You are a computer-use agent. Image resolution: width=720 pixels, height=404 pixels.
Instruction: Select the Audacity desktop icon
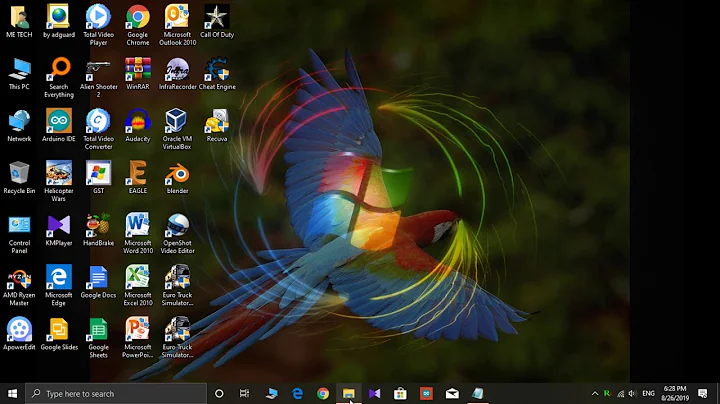(x=138, y=126)
